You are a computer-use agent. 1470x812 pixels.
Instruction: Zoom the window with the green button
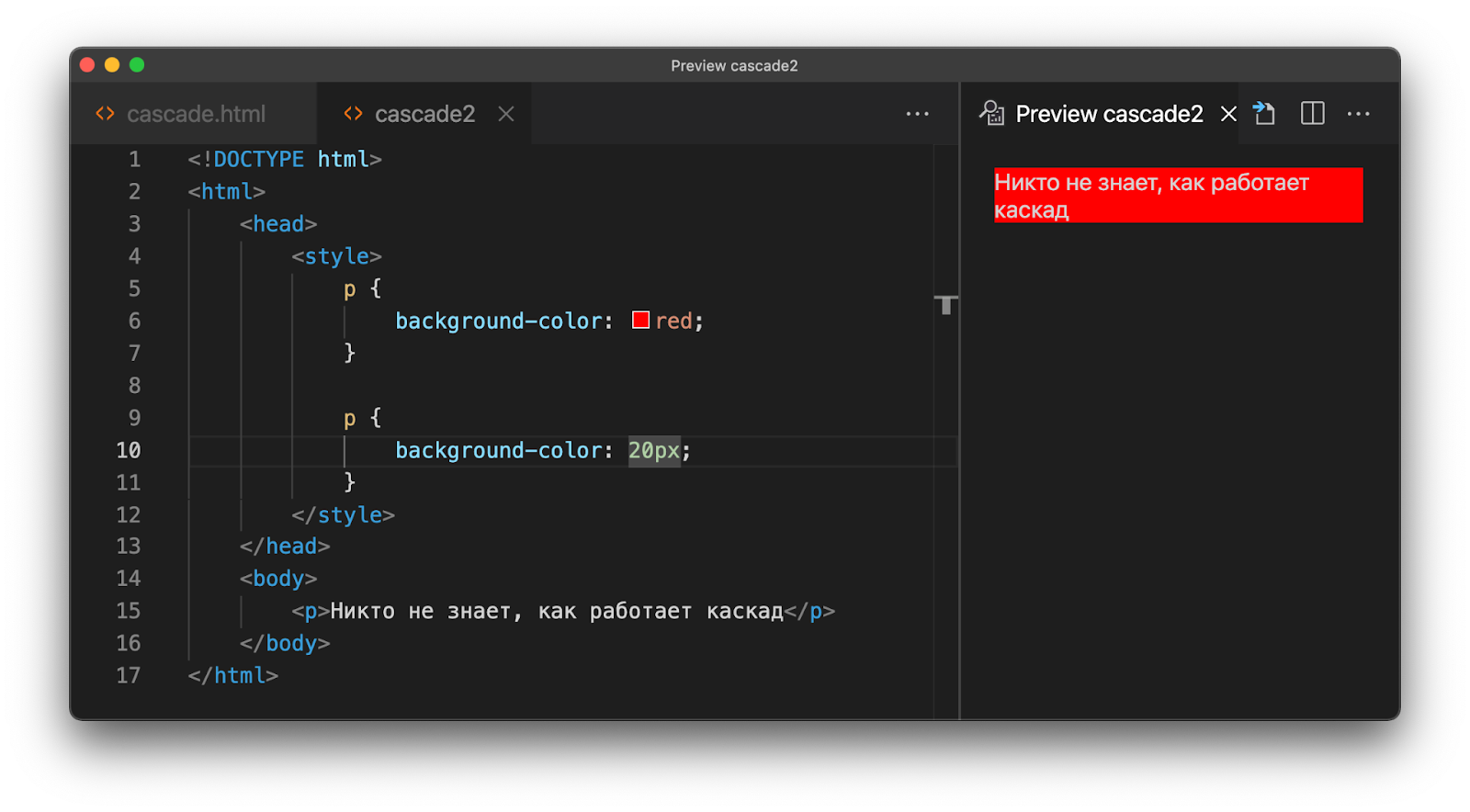click(137, 64)
